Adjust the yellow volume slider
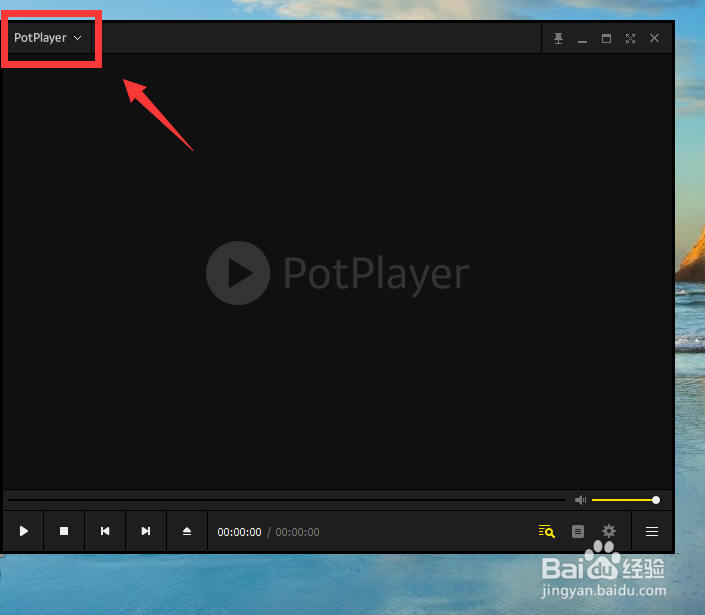Image resolution: width=705 pixels, height=615 pixels. [626, 500]
